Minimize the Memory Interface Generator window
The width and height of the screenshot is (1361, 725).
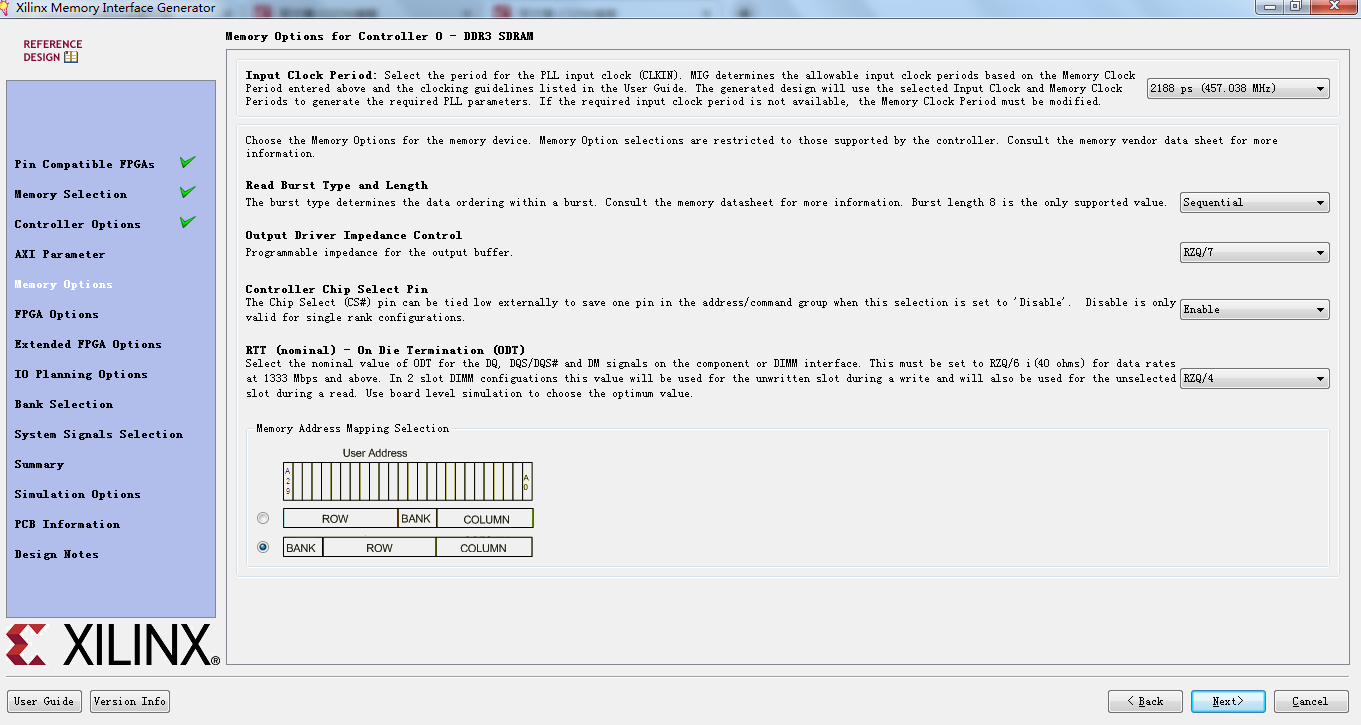pyautogui.click(x=1271, y=6)
